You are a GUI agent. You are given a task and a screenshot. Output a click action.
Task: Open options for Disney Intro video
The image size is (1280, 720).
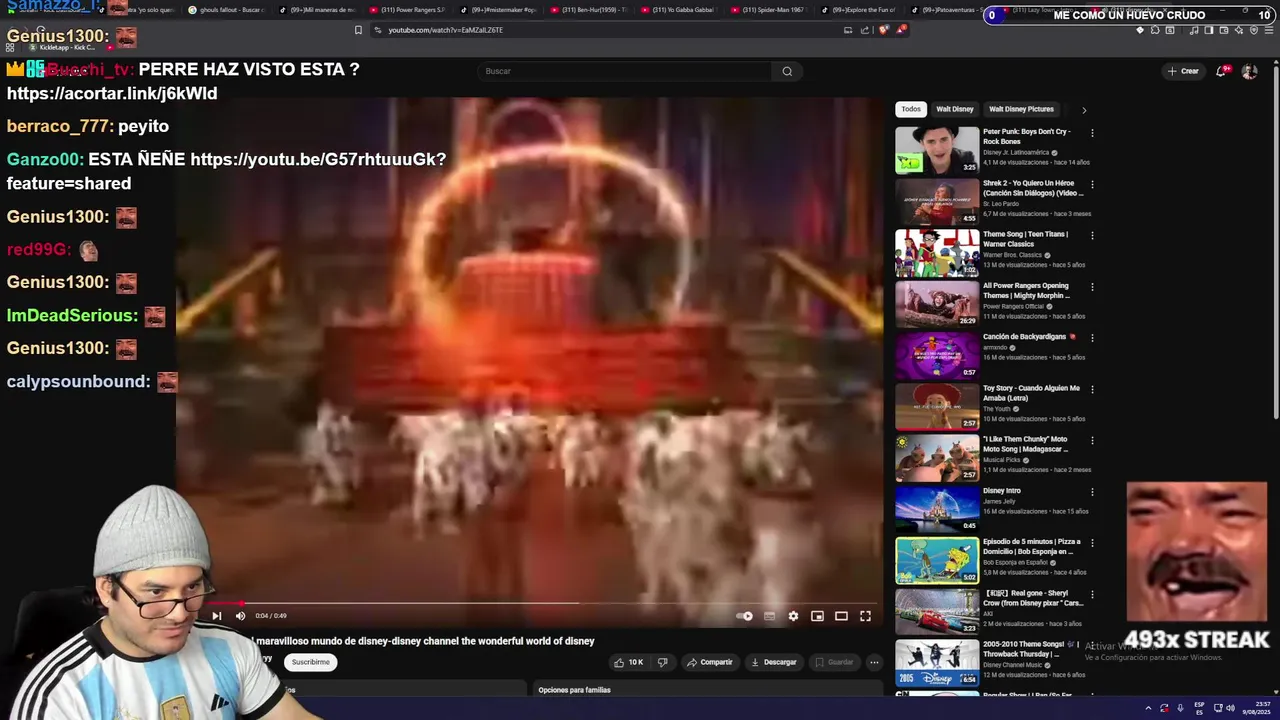click(x=1092, y=492)
